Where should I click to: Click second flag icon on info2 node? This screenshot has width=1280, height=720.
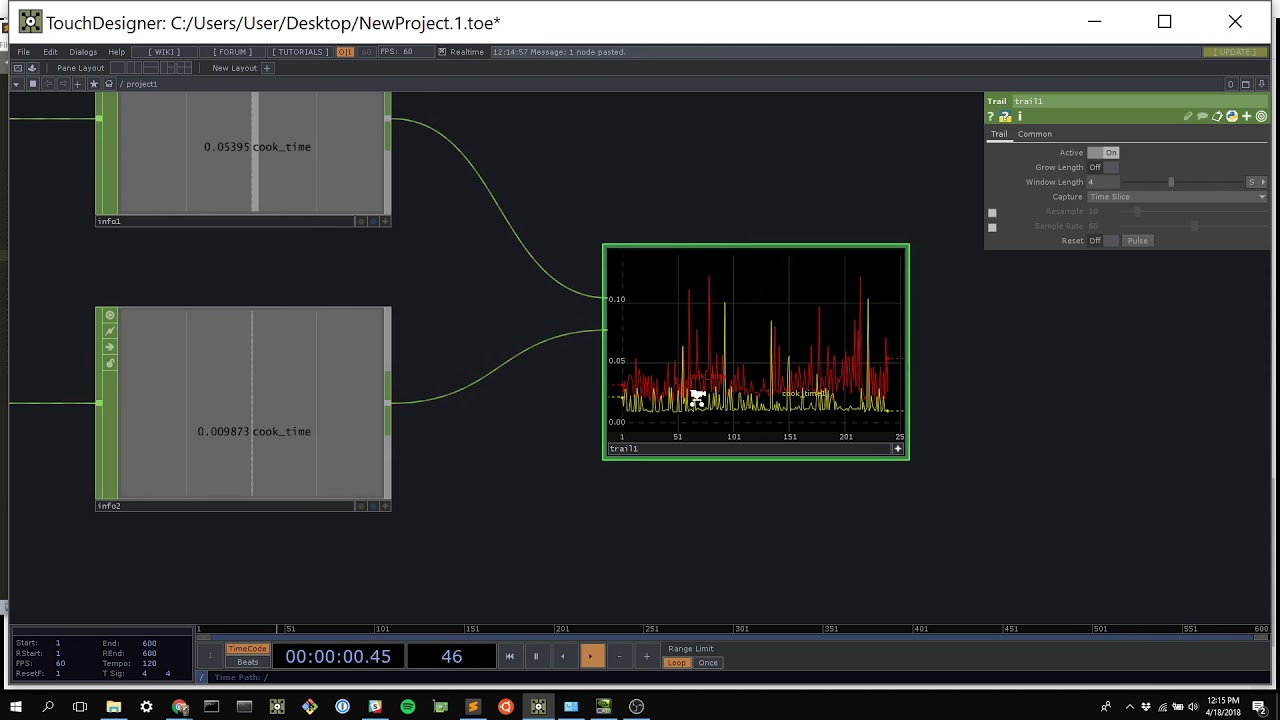110,331
